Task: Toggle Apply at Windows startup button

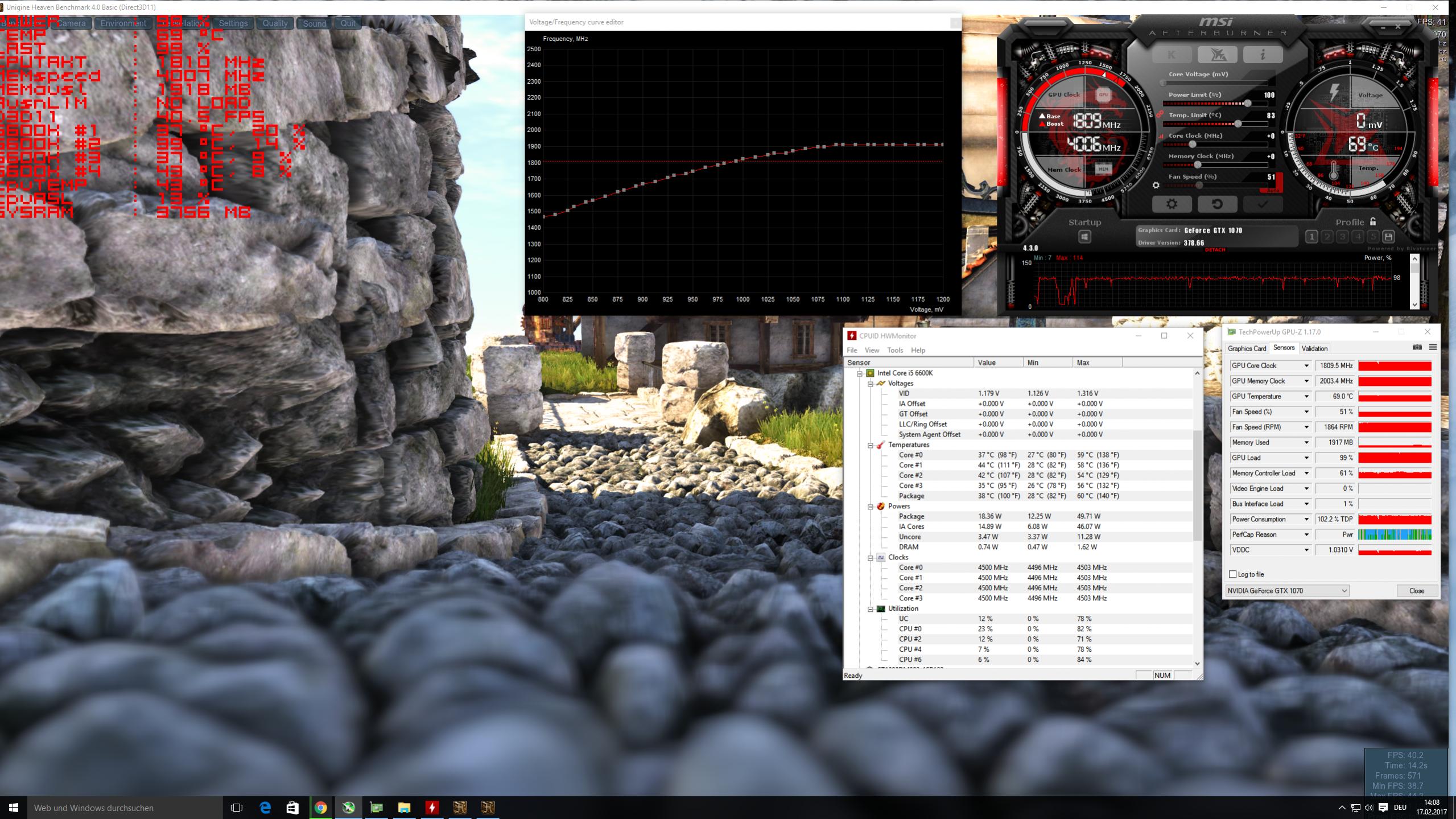Action: [x=1084, y=237]
